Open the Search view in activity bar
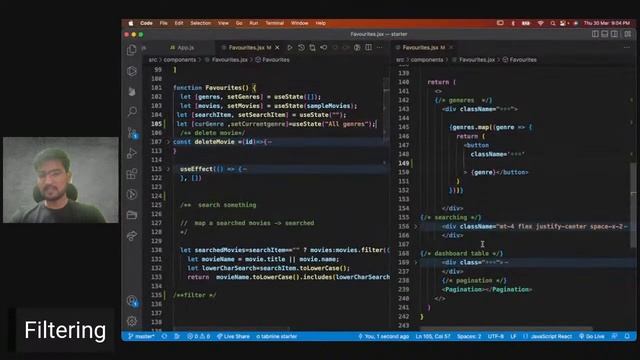 tap(132, 111)
